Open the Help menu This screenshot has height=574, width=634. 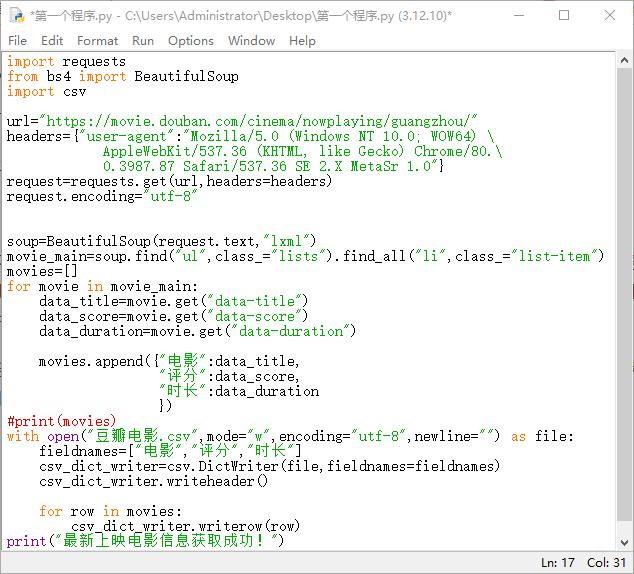pyautogui.click(x=302, y=40)
